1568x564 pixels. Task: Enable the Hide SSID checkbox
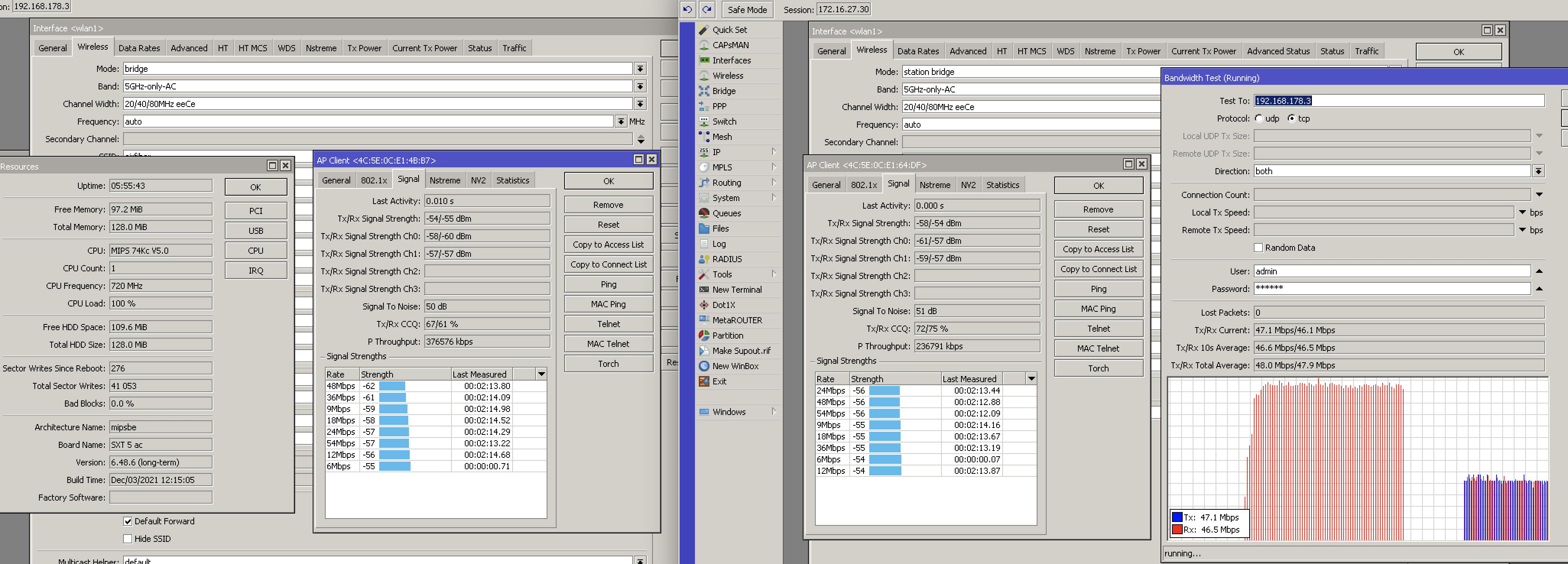click(127, 538)
